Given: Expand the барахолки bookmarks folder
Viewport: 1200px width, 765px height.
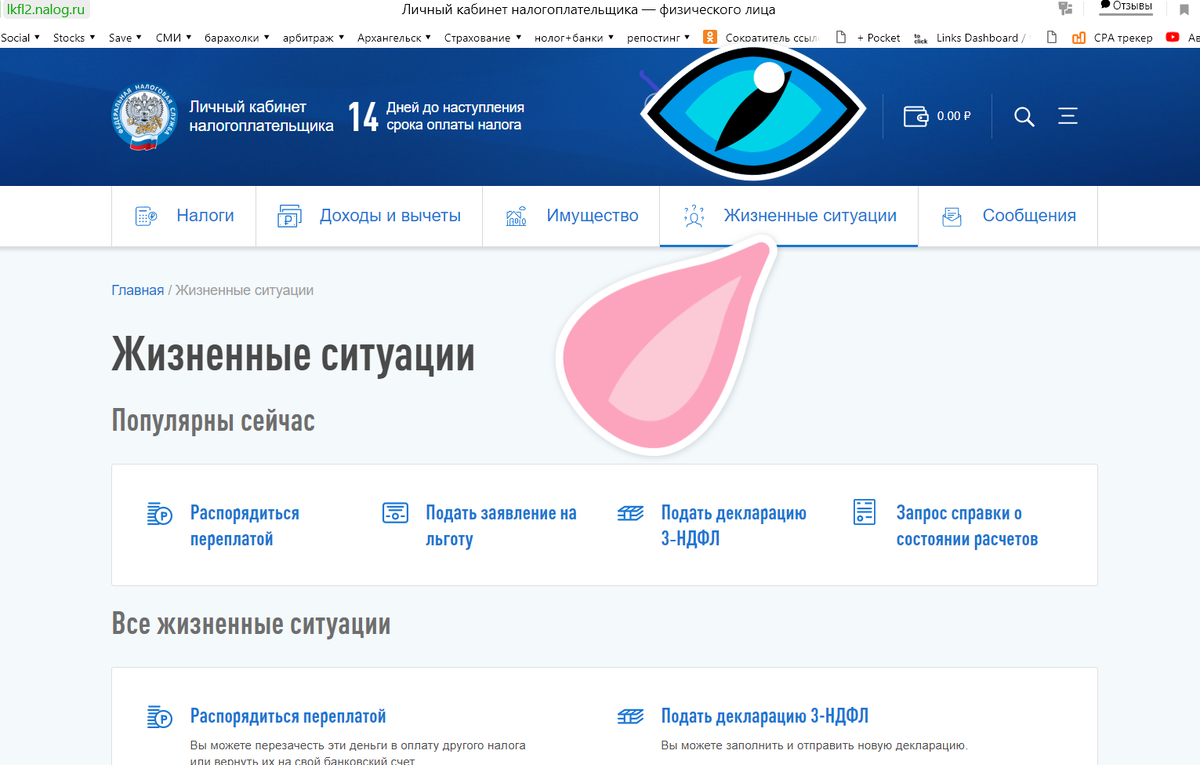Looking at the screenshot, I should pos(232,37).
